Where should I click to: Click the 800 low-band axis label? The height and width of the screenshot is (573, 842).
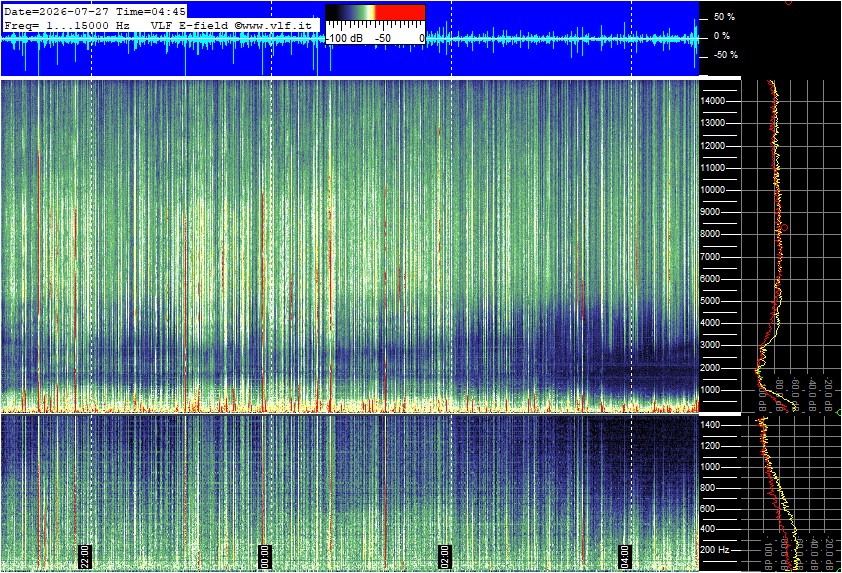tap(708, 488)
